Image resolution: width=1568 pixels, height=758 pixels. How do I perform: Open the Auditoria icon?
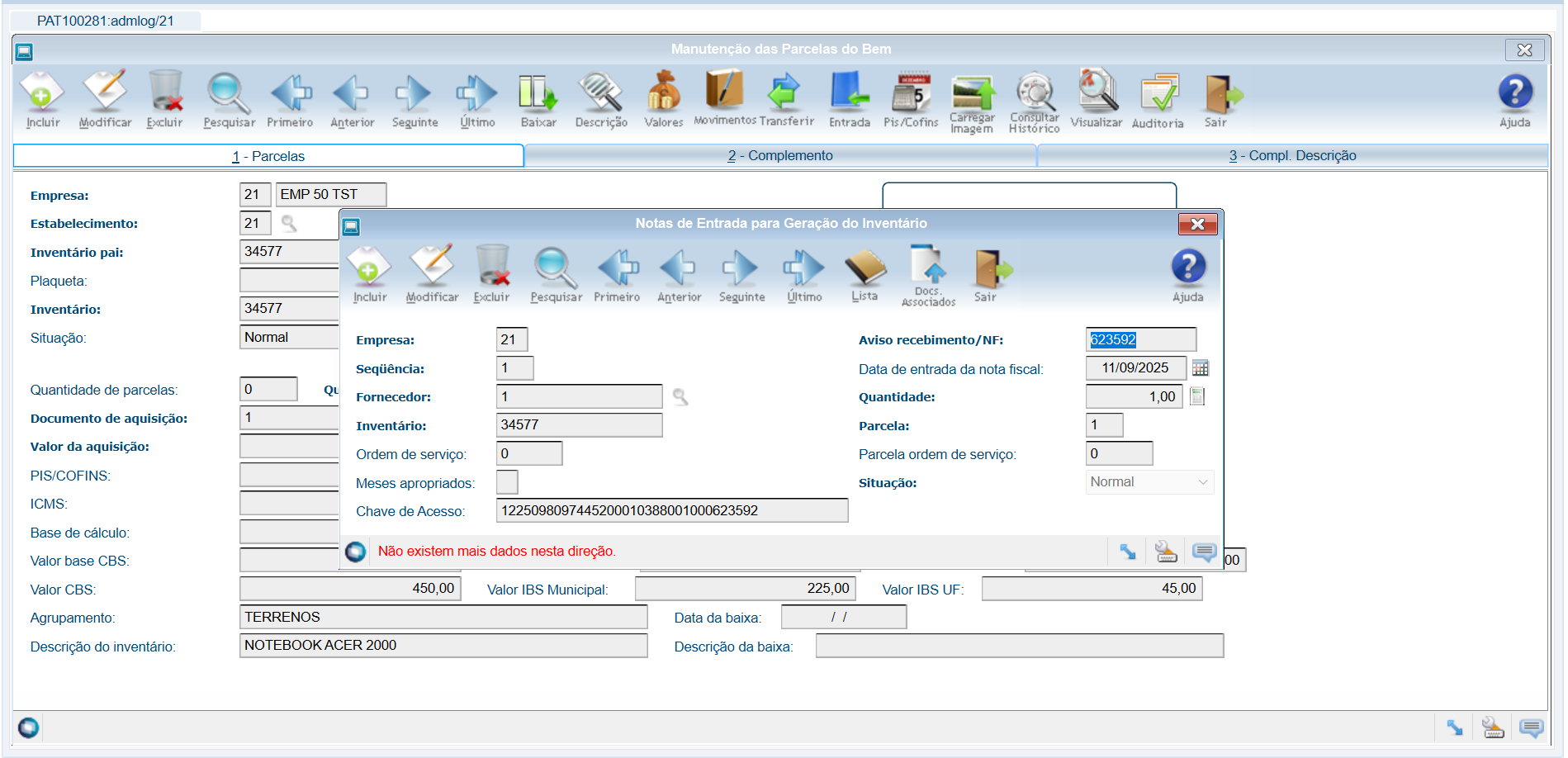tap(1158, 100)
